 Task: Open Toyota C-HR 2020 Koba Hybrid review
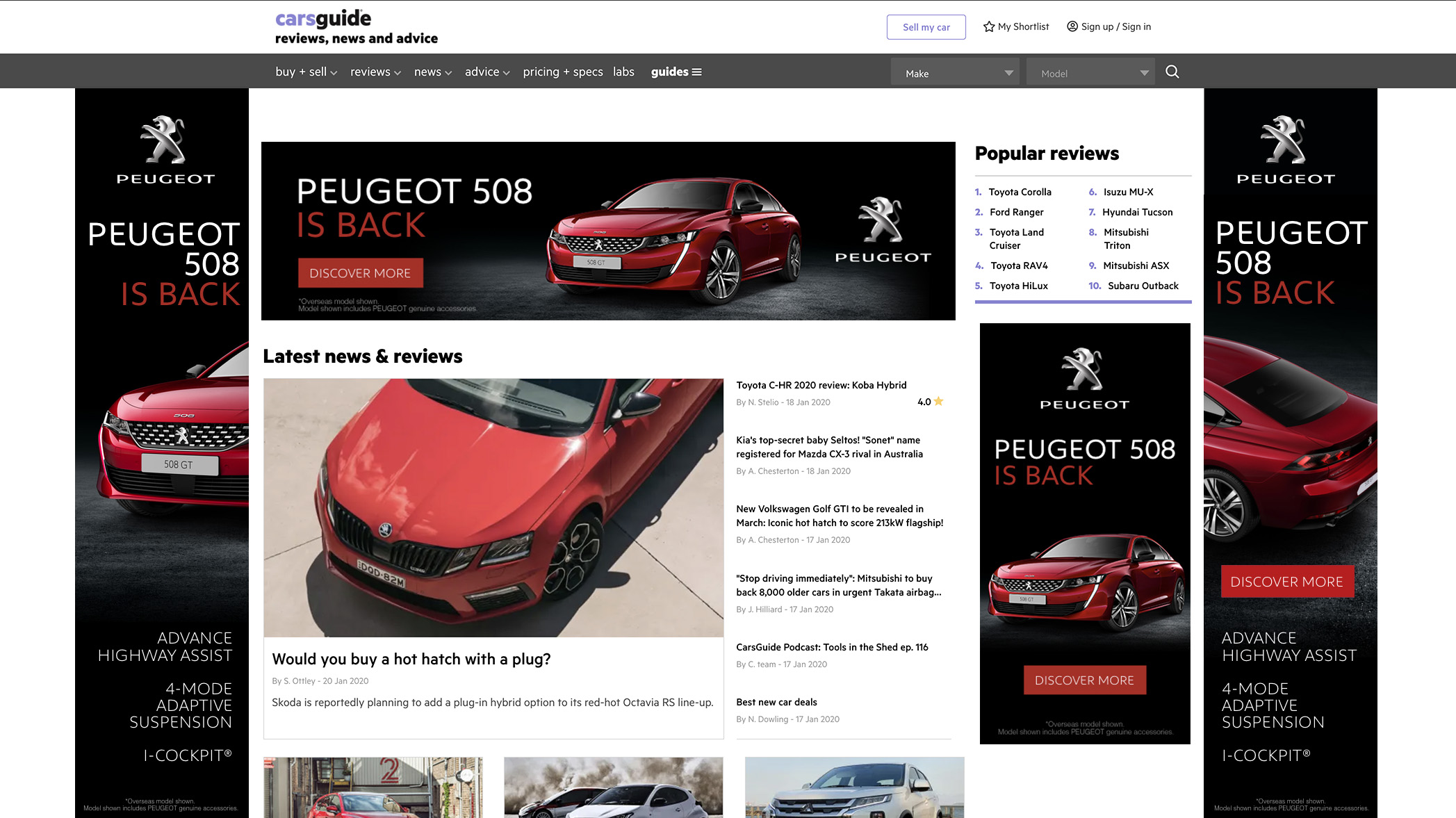click(x=821, y=385)
